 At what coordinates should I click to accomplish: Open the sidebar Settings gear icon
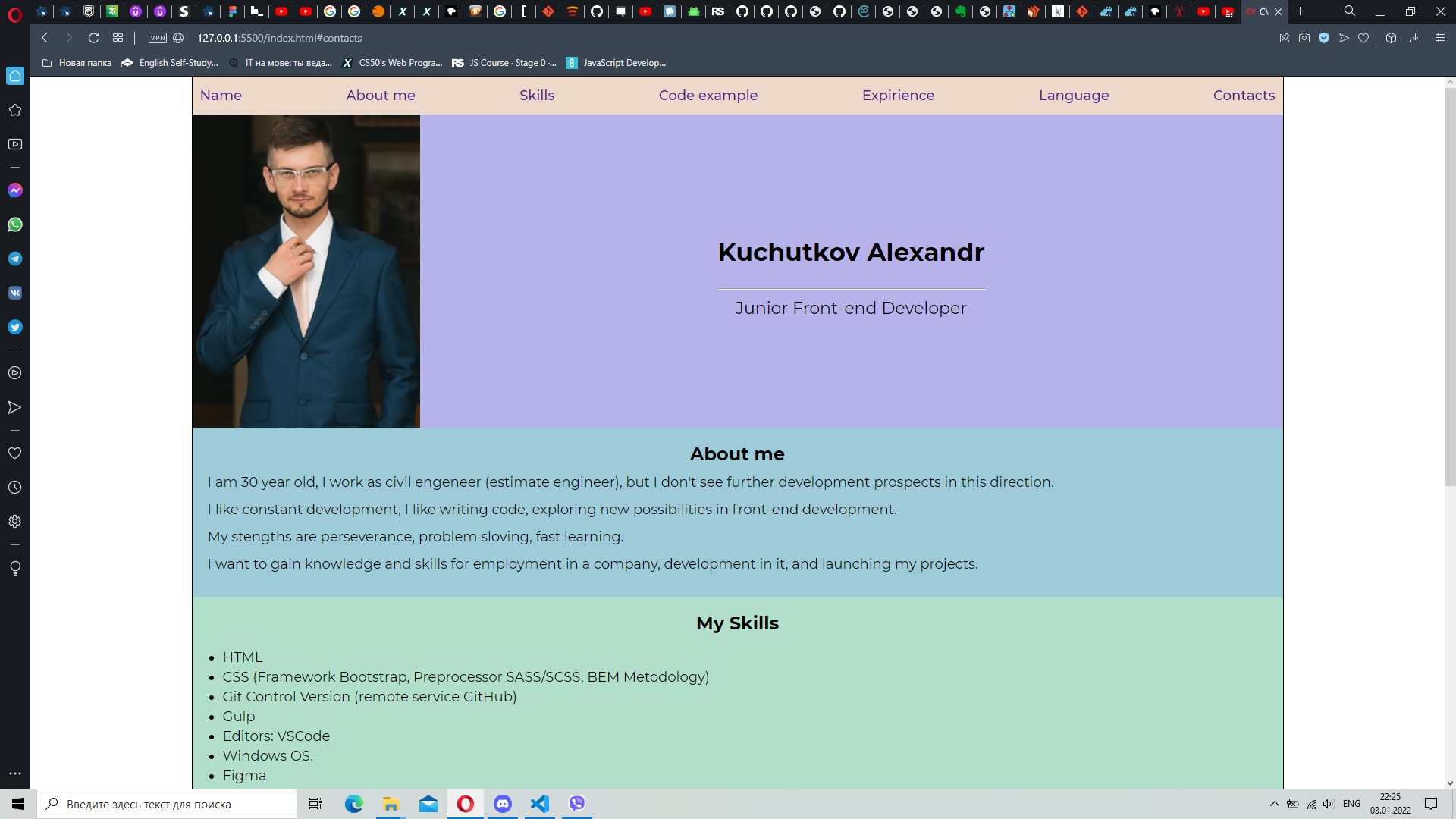coord(15,522)
